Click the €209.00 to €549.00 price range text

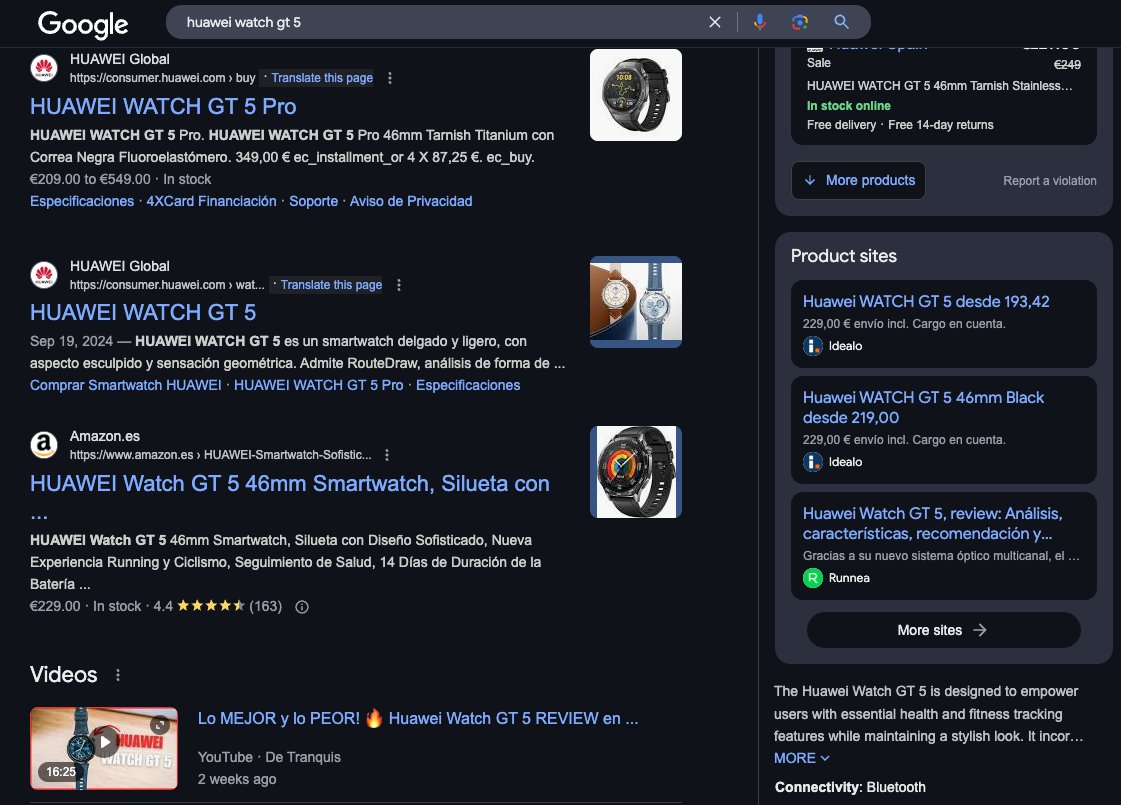90,179
